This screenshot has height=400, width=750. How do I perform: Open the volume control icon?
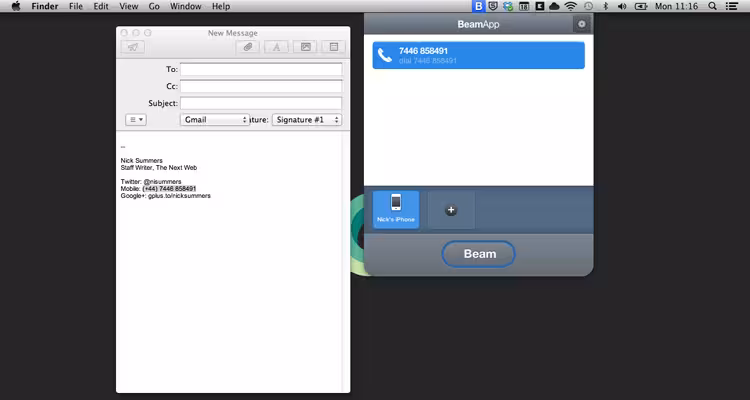[x=622, y=6]
